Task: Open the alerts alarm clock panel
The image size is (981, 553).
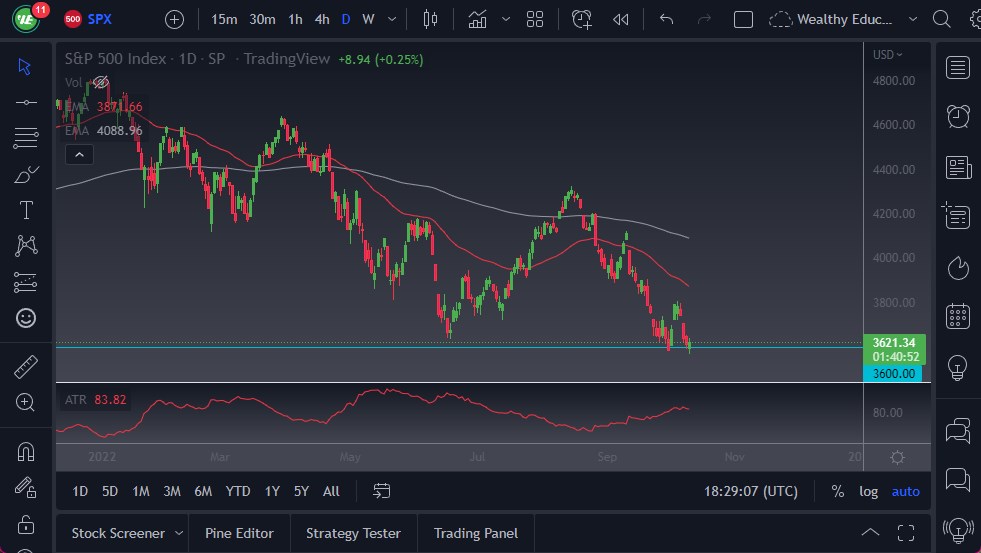Action: 957,116
